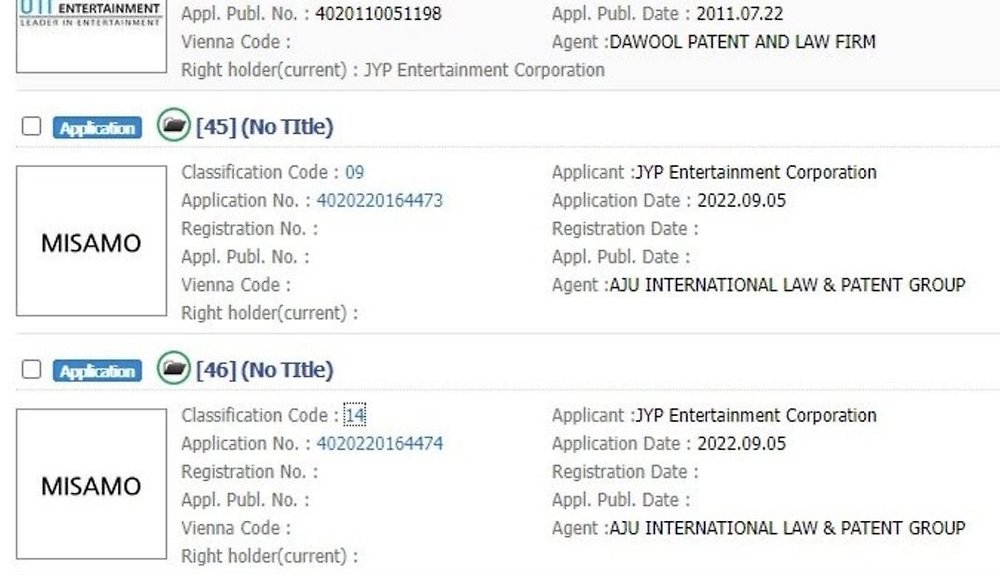Click the Application badge on entry 46

(x=97, y=371)
